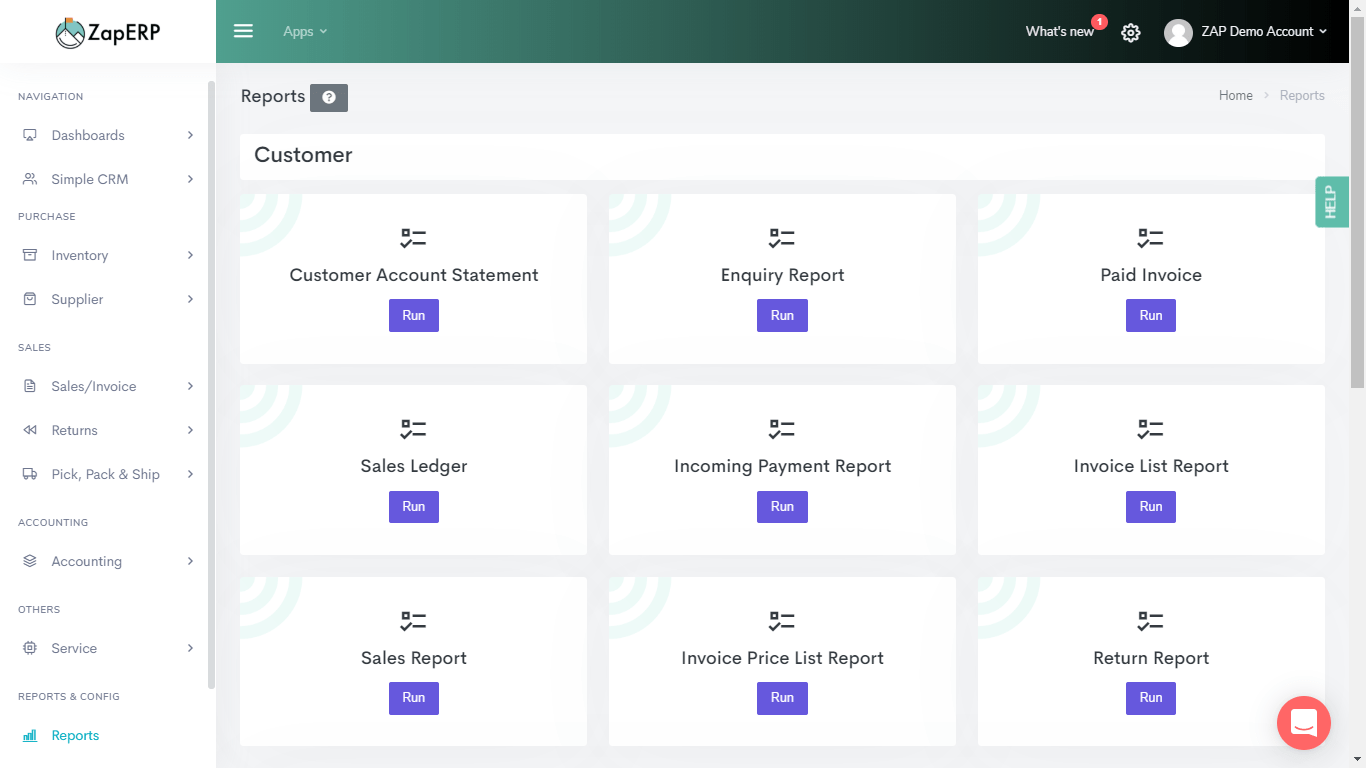The image size is (1366, 768).
Task: Run the Enquiry Report
Action: pyautogui.click(x=782, y=315)
